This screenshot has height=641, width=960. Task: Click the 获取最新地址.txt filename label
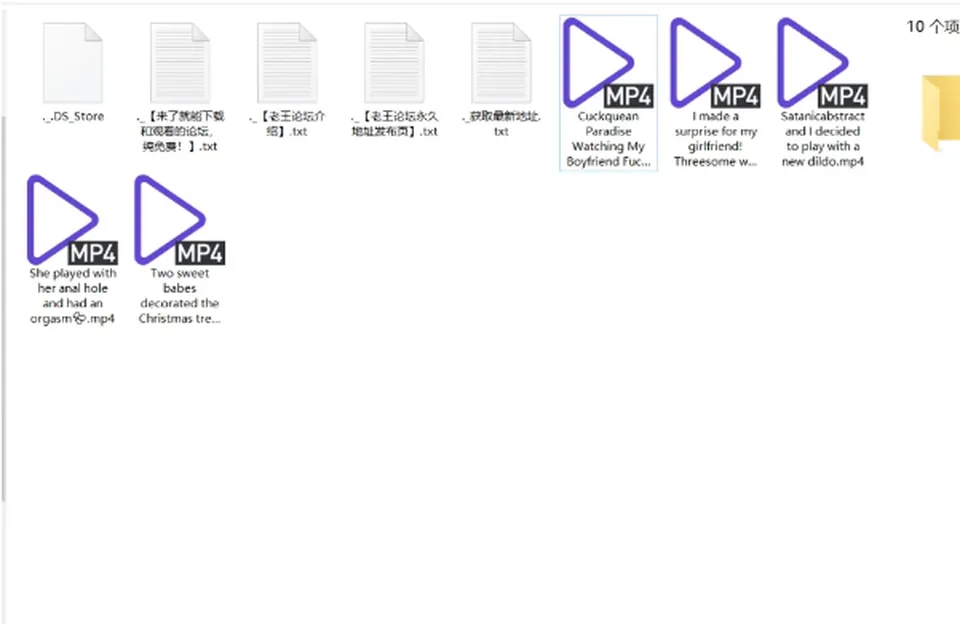[501, 124]
